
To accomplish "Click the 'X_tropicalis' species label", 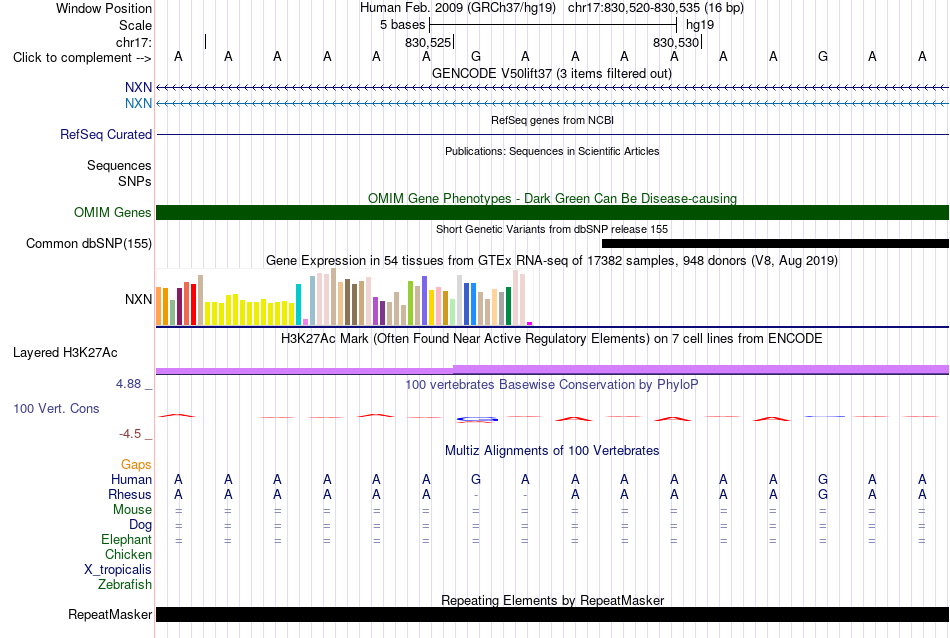I will click(x=118, y=570).
